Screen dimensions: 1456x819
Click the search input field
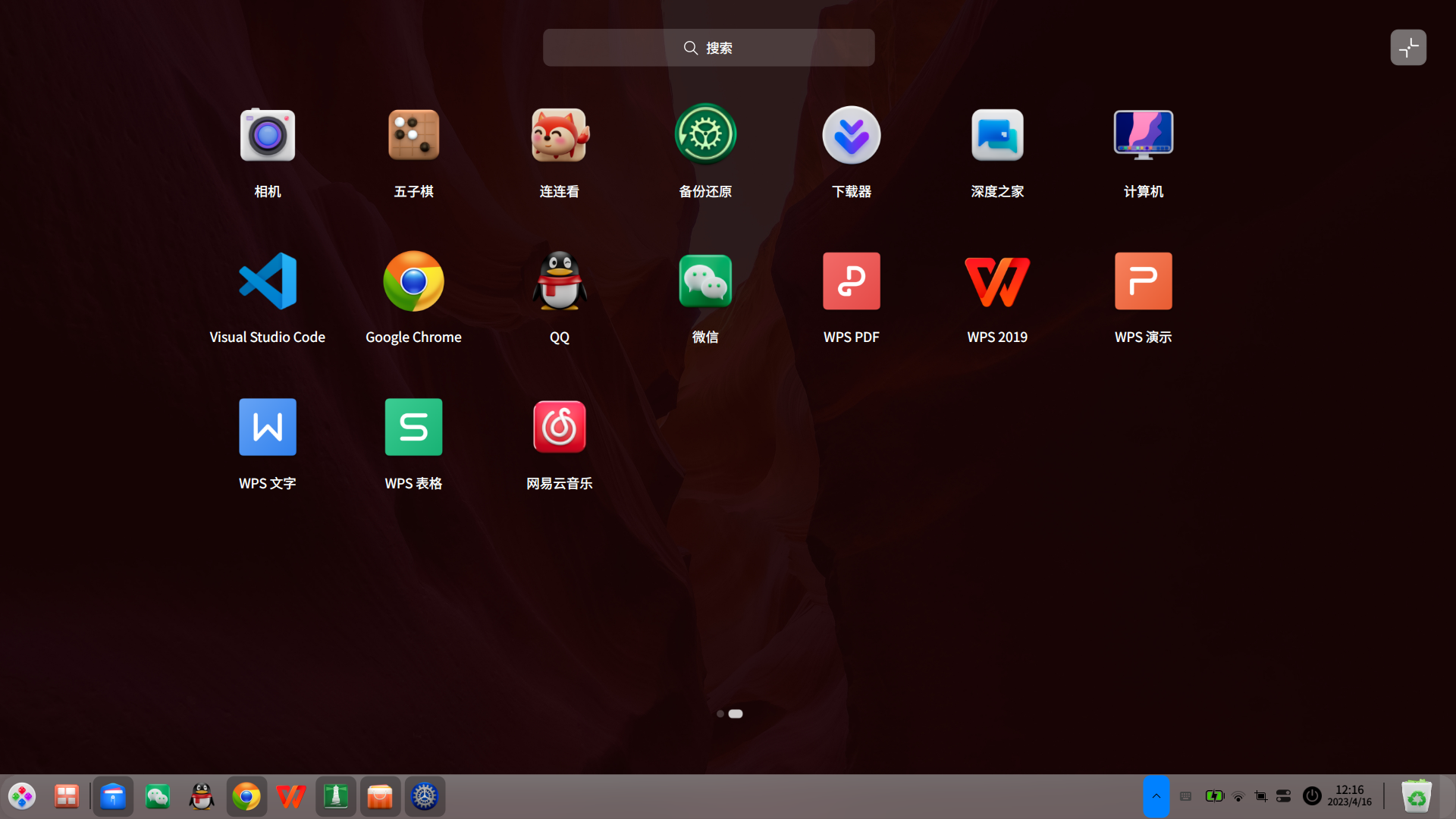[x=708, y=47]
